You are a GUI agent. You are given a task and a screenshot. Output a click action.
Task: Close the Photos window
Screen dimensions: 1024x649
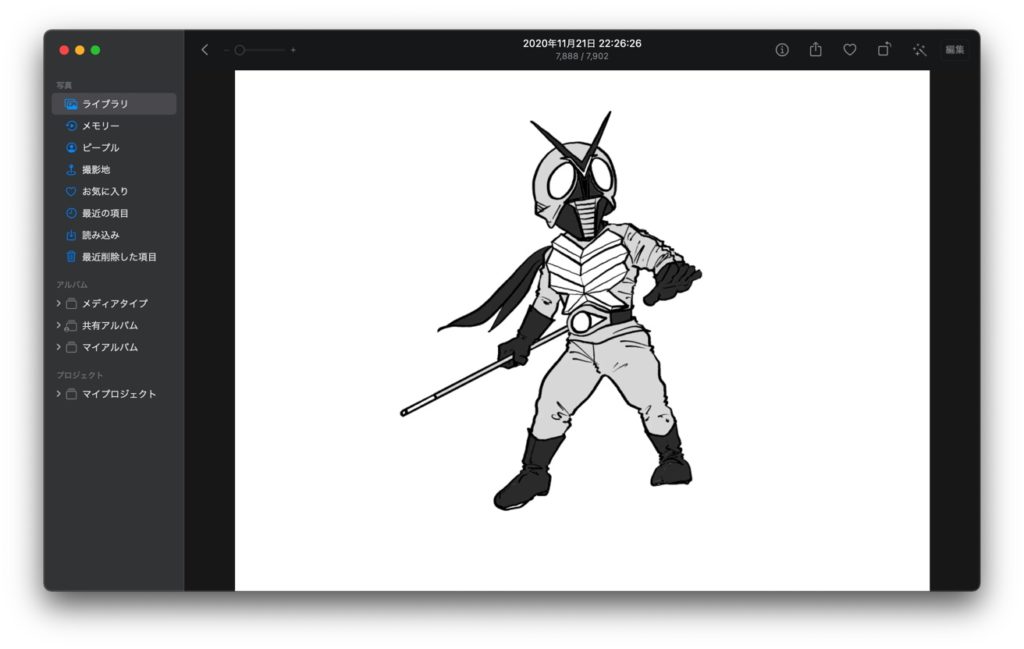(64, 50)
